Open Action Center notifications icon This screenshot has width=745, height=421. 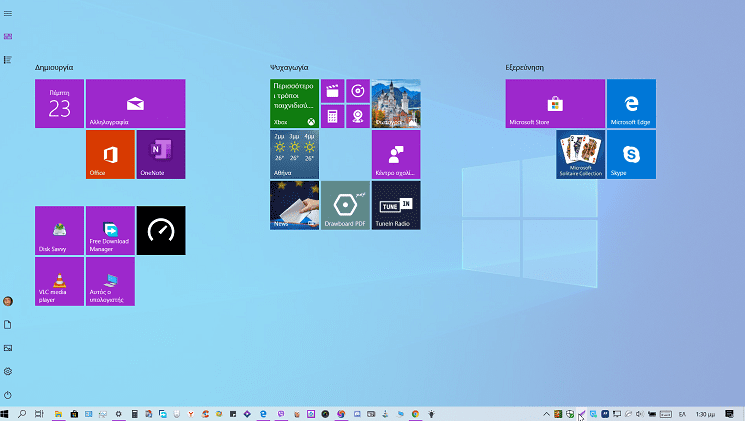(x=729, y=414)
